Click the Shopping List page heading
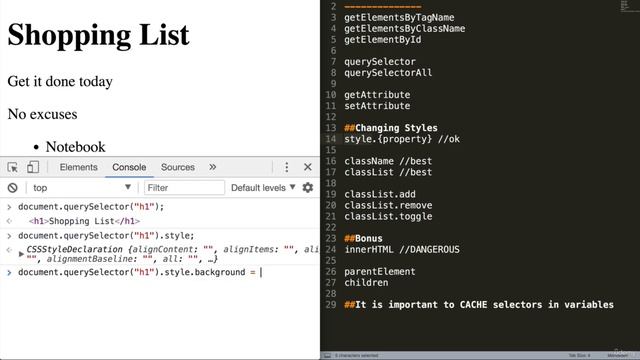This screenshot has width=640, height=360. [x=98, y=35]
